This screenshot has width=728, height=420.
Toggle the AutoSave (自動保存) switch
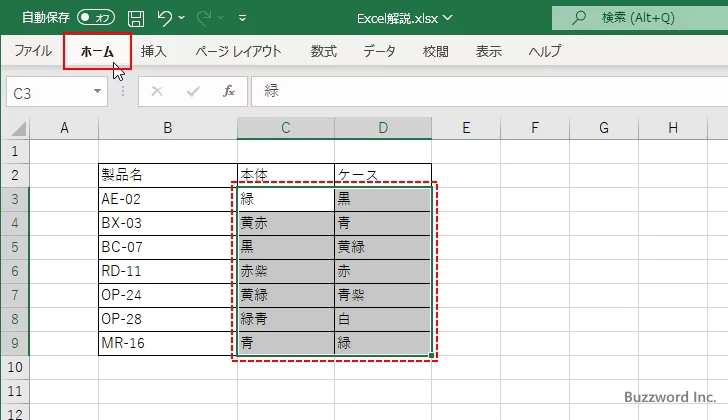96,17
